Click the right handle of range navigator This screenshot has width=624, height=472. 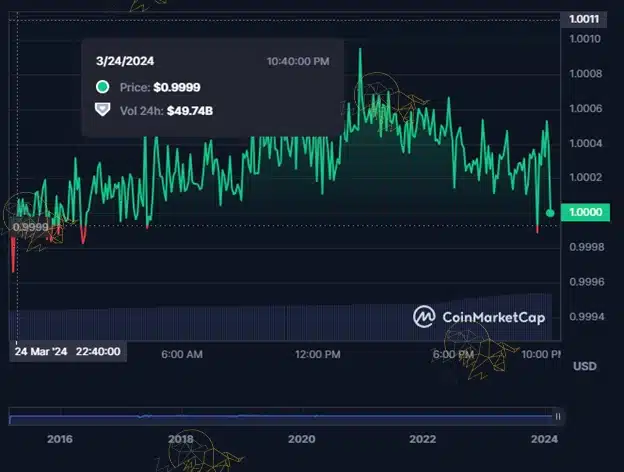[x=557, y=415]
